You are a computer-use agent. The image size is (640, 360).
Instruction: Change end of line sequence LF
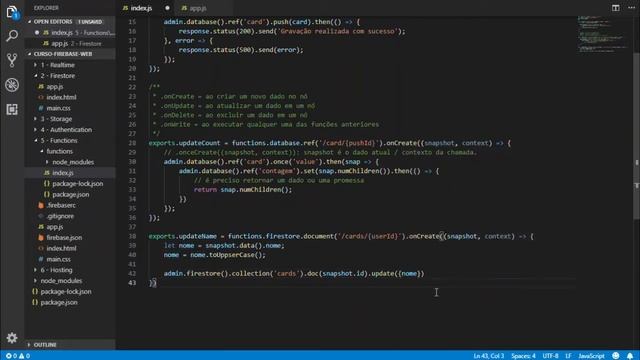568,356
